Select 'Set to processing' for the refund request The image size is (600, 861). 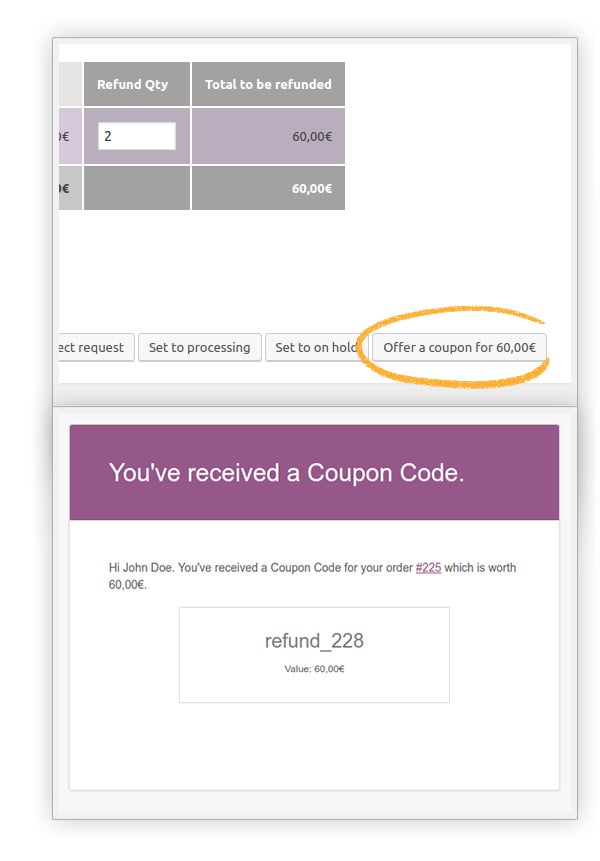coord(199,347)
